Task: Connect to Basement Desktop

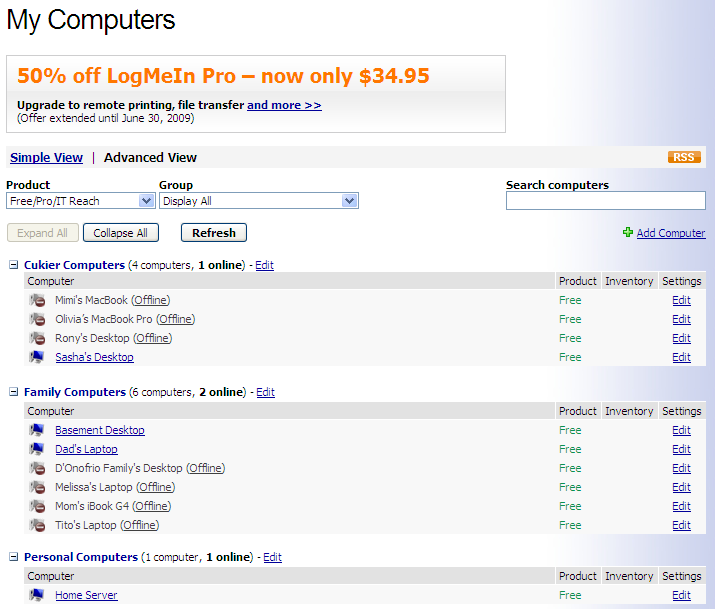Action: 100,430
